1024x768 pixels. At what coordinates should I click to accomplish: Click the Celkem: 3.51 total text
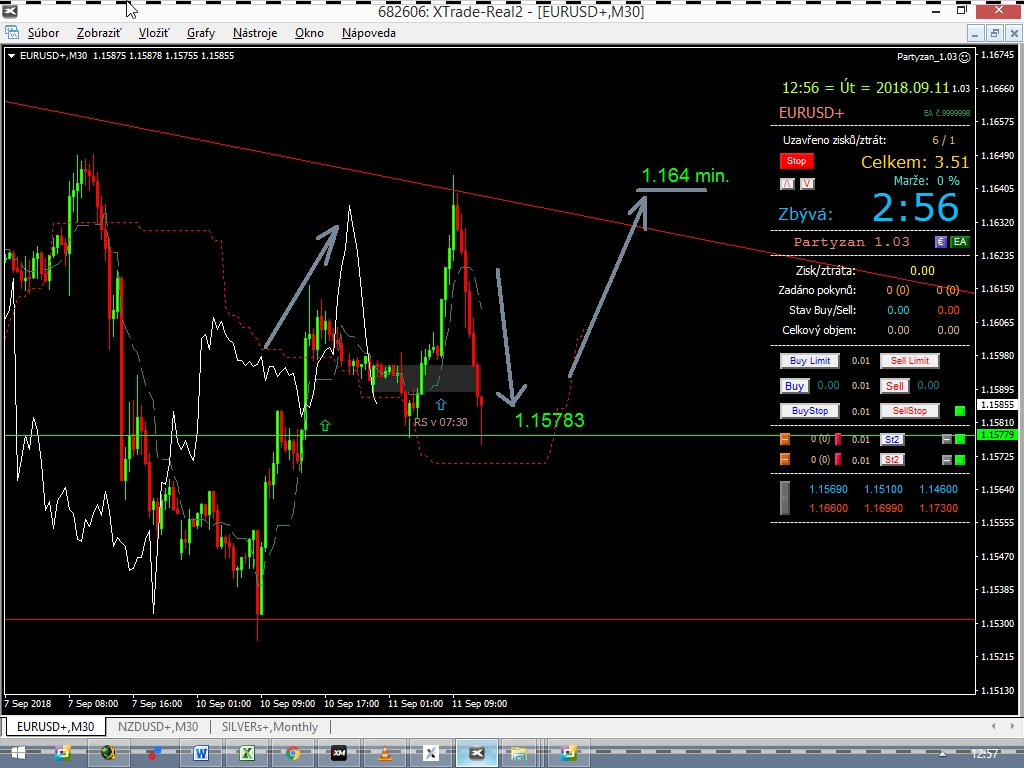pyautogui.click(x=914, y=162)
